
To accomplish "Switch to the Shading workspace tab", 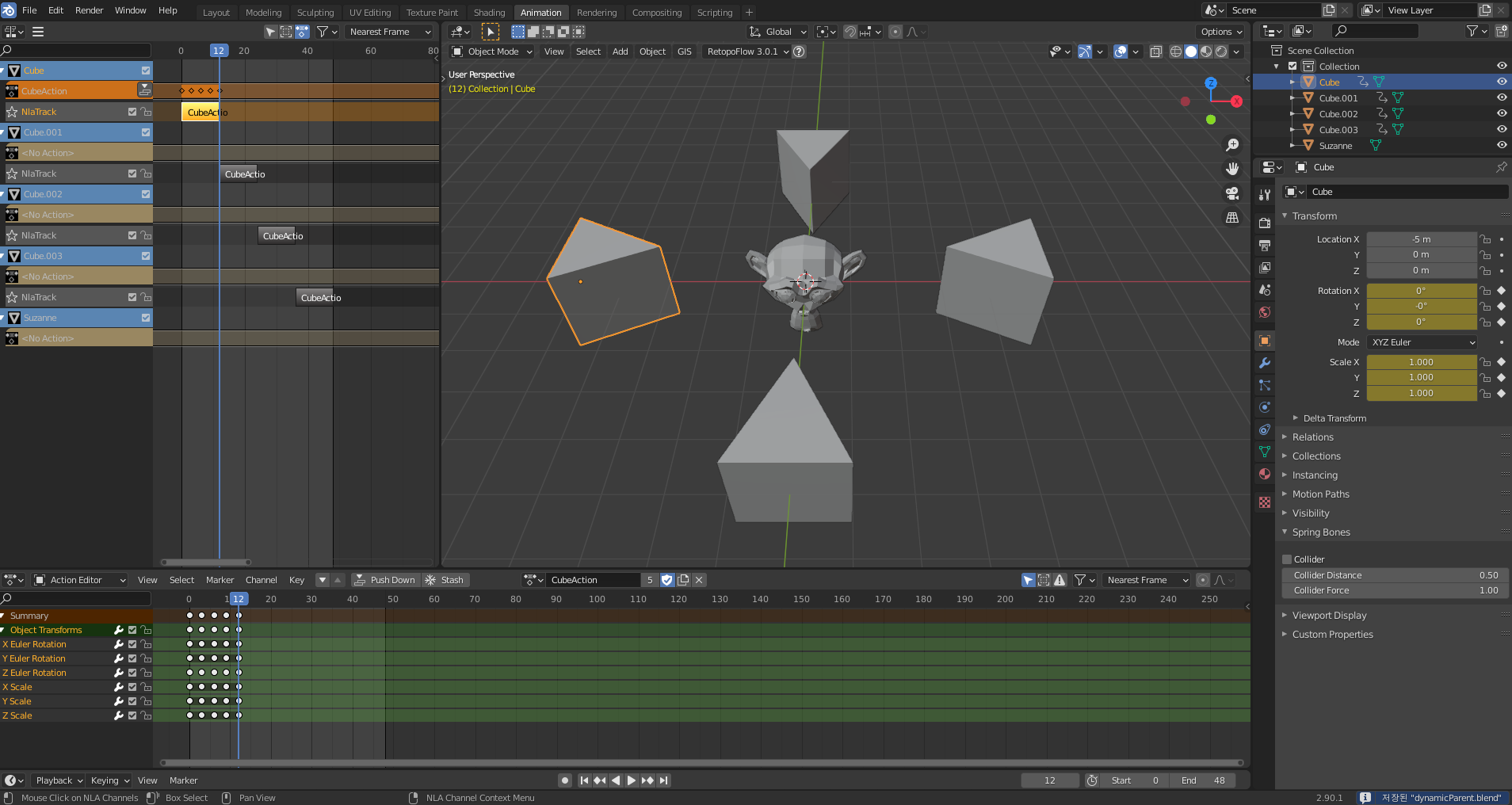I will 489,13.
